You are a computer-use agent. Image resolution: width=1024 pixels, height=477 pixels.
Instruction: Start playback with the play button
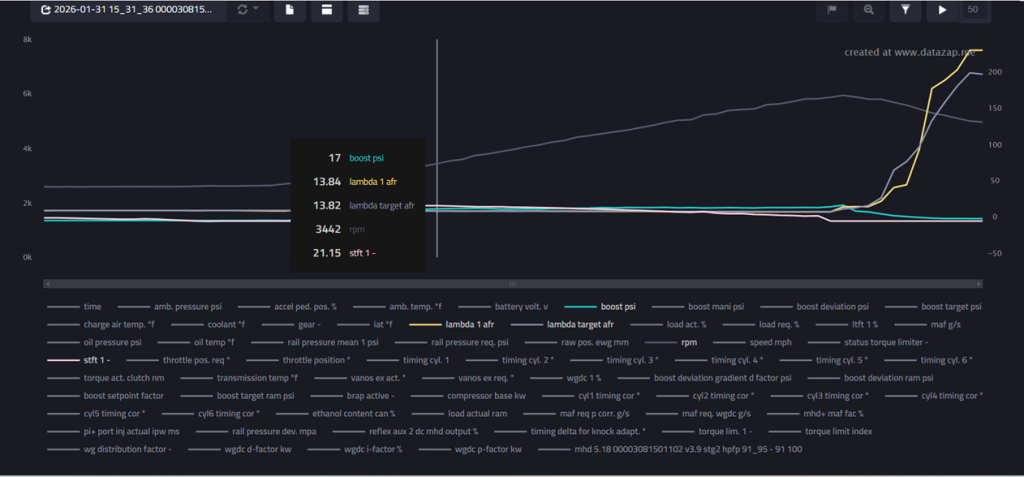click(942, 10)
